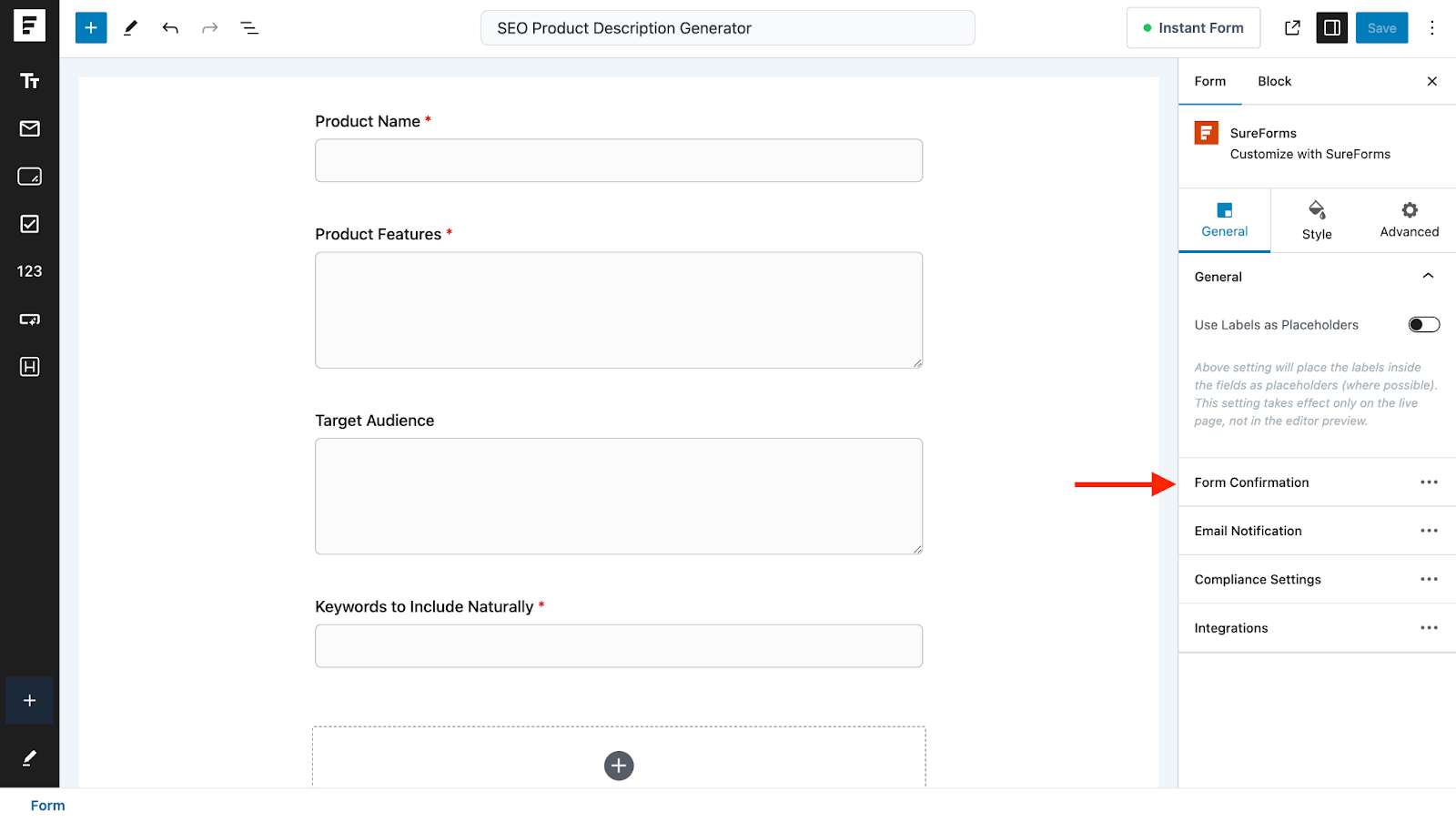This screenshot has height=822, width=1456.
Task: Open the Style settings tab
Action: [x=1316, y=219]
